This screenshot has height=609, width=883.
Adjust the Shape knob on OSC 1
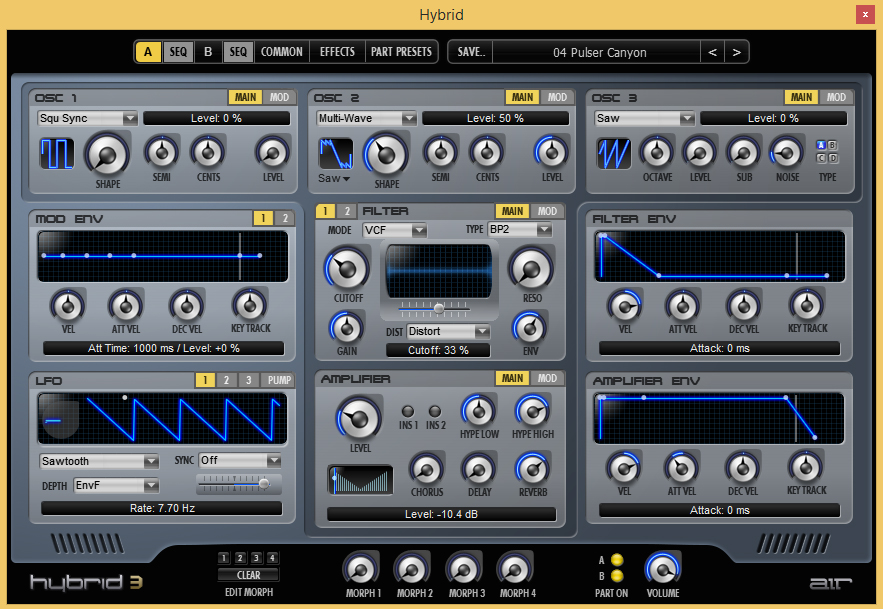[x=107, y=156]
